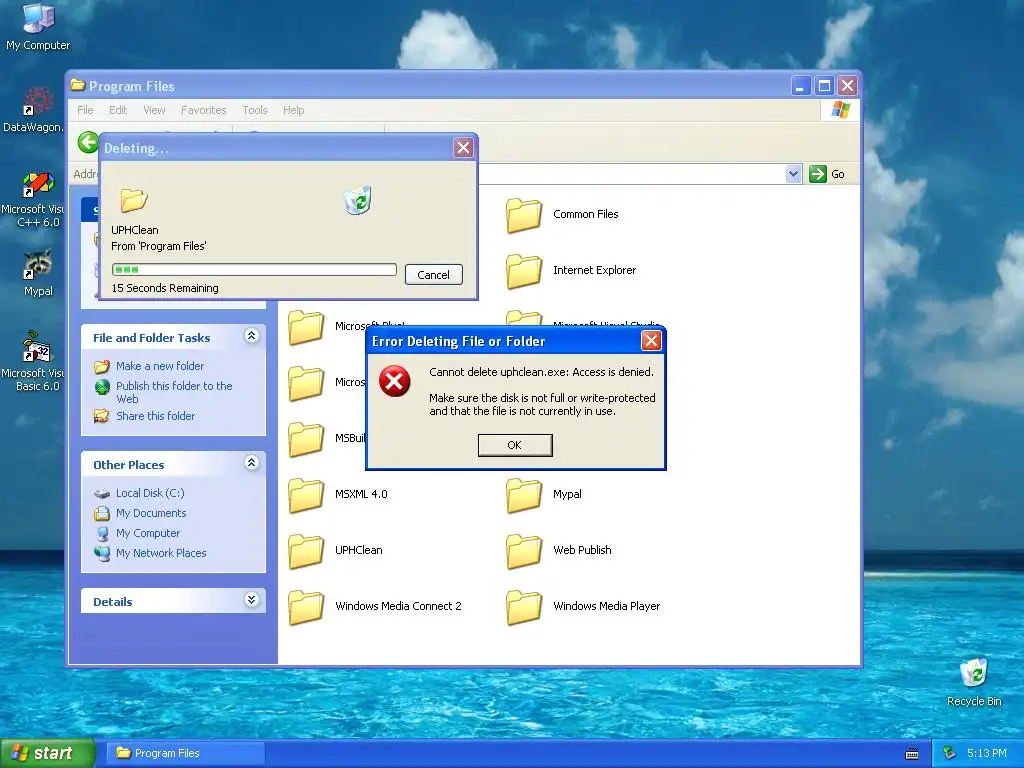This screenshot has height=768, width=1024.
Task: Open Microsoft Visual C++ 6.0 desktop icon
Action: pos(33,200)
